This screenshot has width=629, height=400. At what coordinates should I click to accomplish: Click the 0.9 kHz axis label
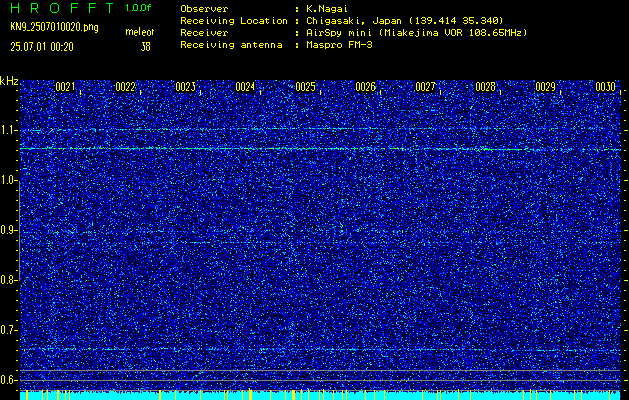click(x=8, y=230)
